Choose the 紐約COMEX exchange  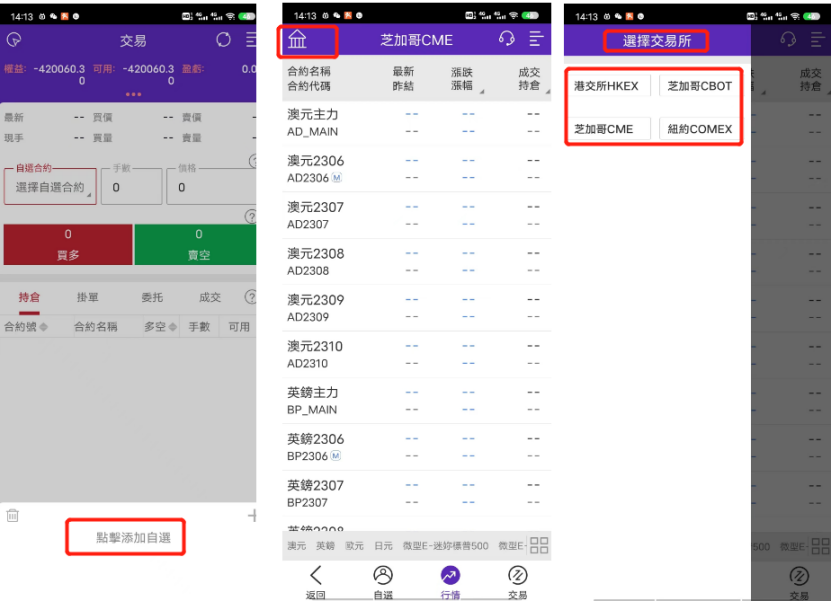699,129
